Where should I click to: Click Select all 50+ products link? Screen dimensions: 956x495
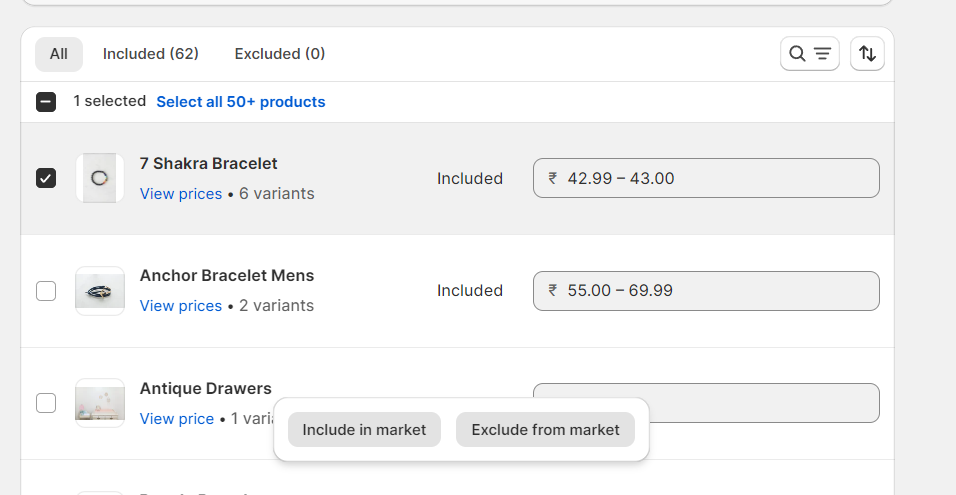[241, 102]
